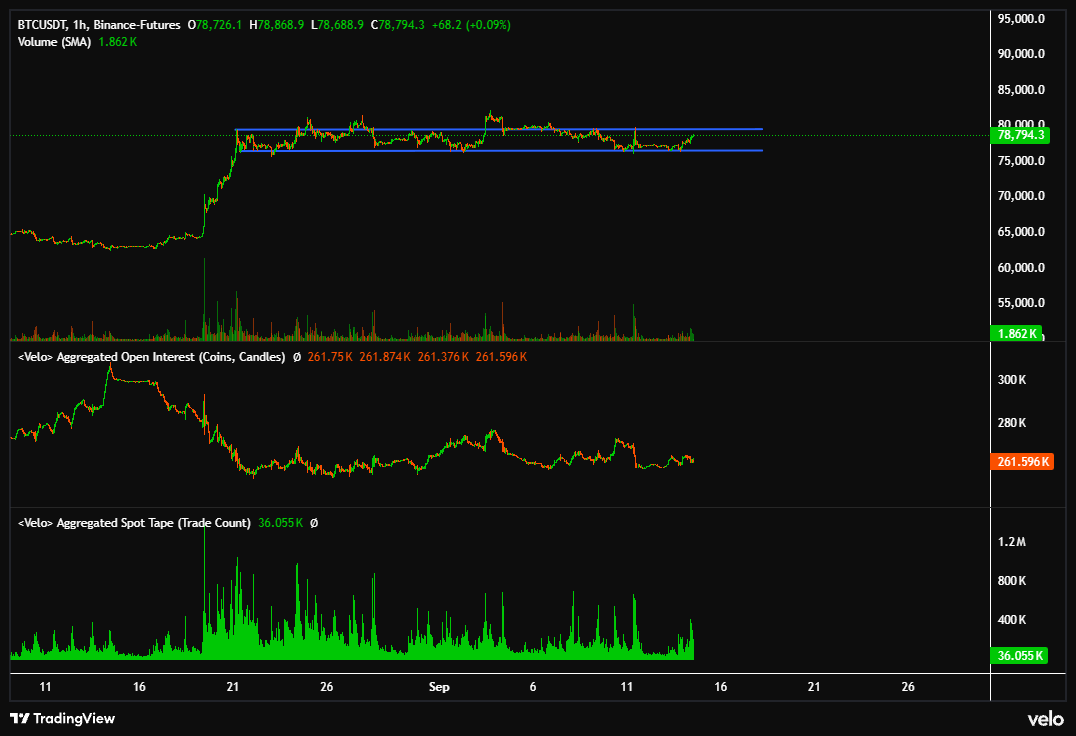
Task: Click the 65,000.0 price scale label
Action: point(1021,232)
